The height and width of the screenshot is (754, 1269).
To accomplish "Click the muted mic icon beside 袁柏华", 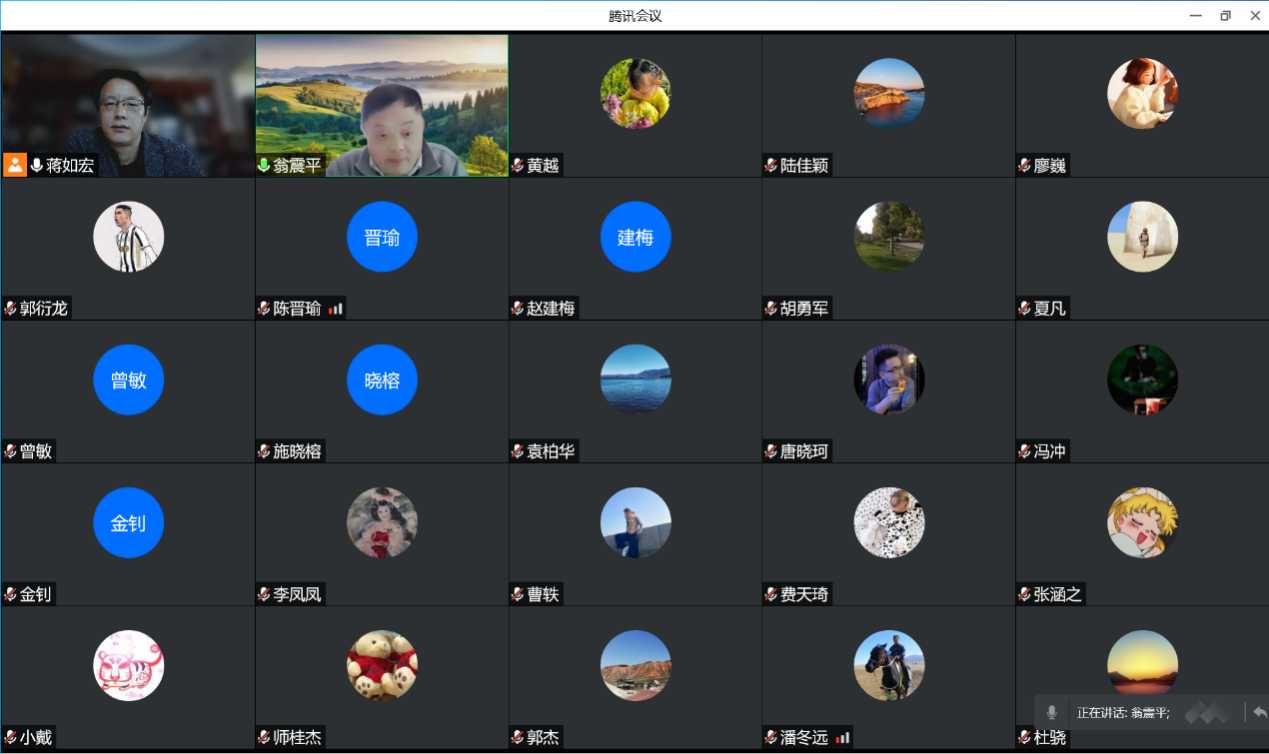I will tap(518, 451).
